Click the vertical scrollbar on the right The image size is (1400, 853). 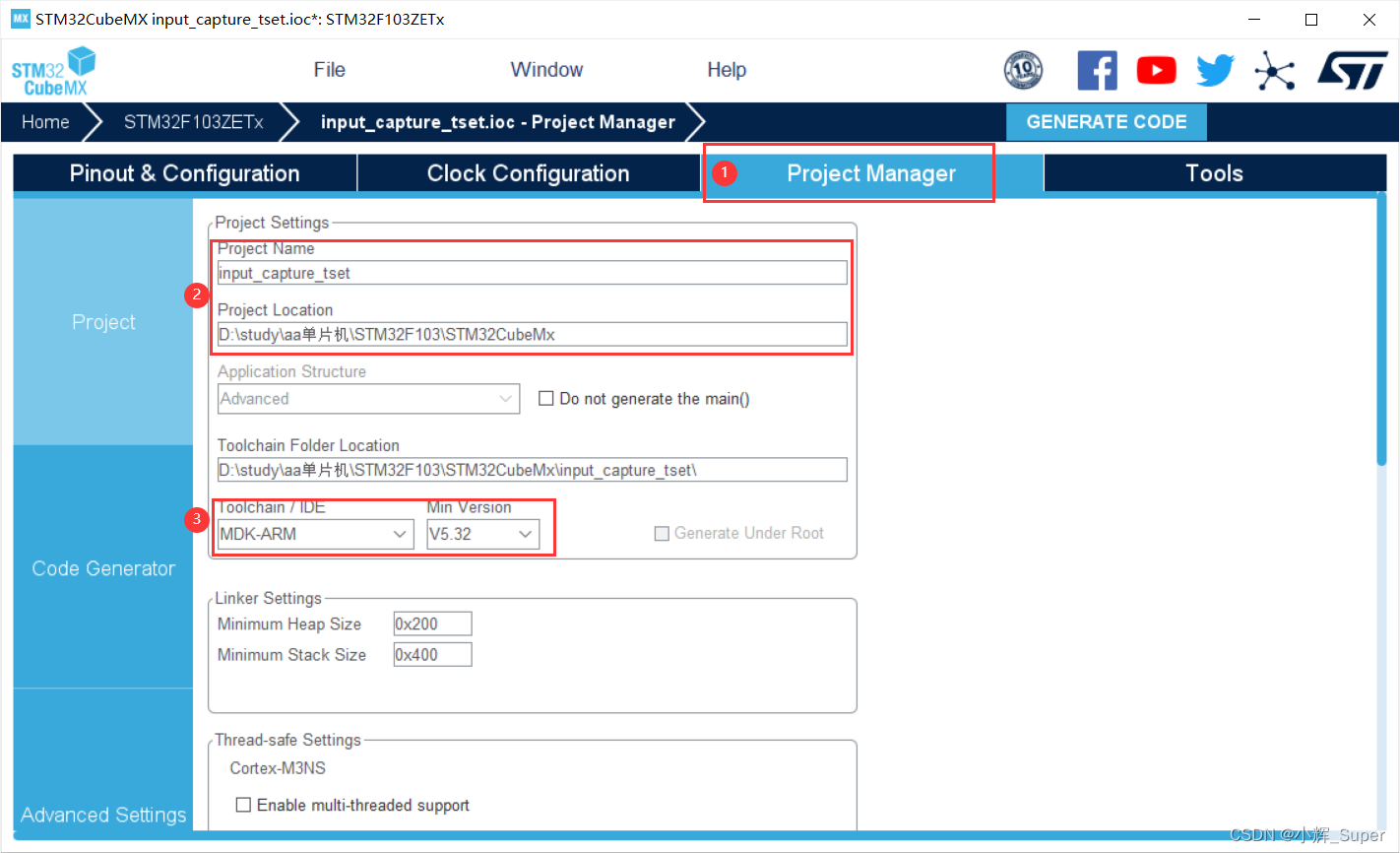(x=1381, y=330)
